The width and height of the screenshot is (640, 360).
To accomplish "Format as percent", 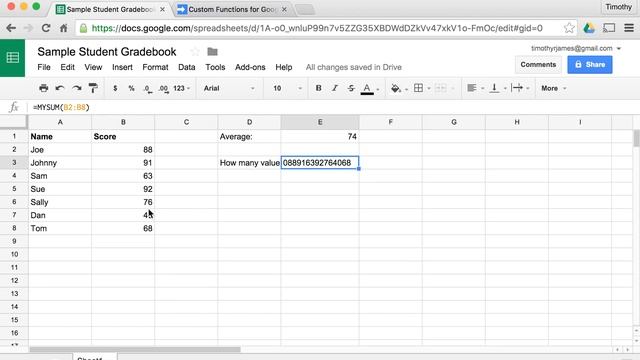I will 131,88.
